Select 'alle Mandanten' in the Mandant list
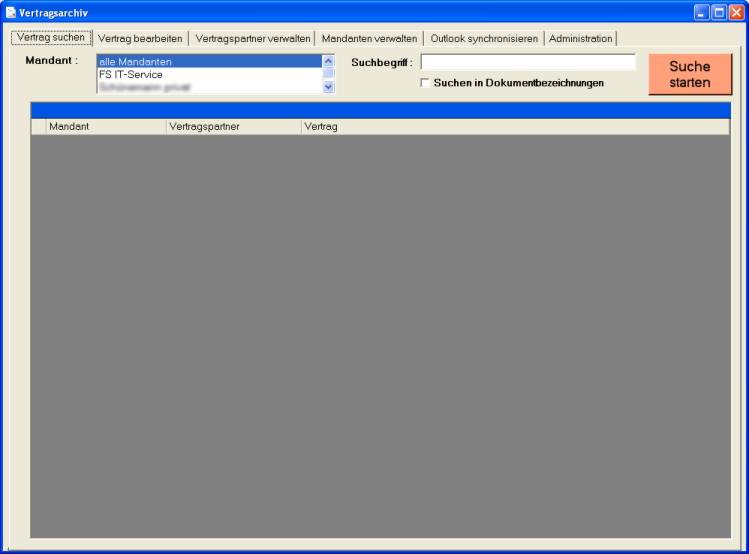Screen dimensions: 749x554 [208, 62]
